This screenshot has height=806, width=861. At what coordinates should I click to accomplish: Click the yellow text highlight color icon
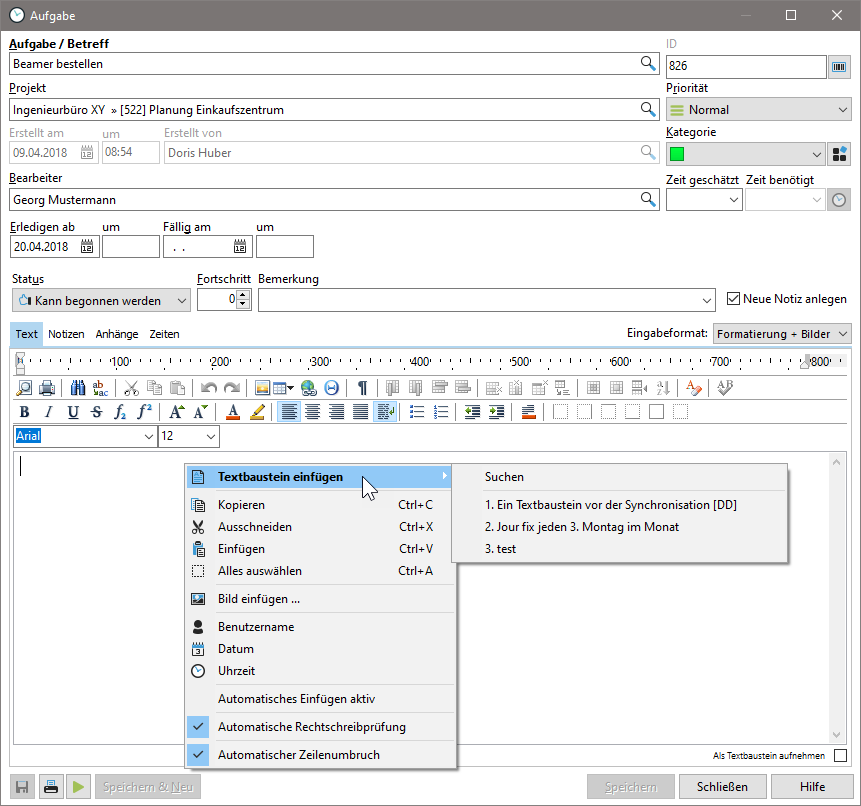tap(257, 412)
